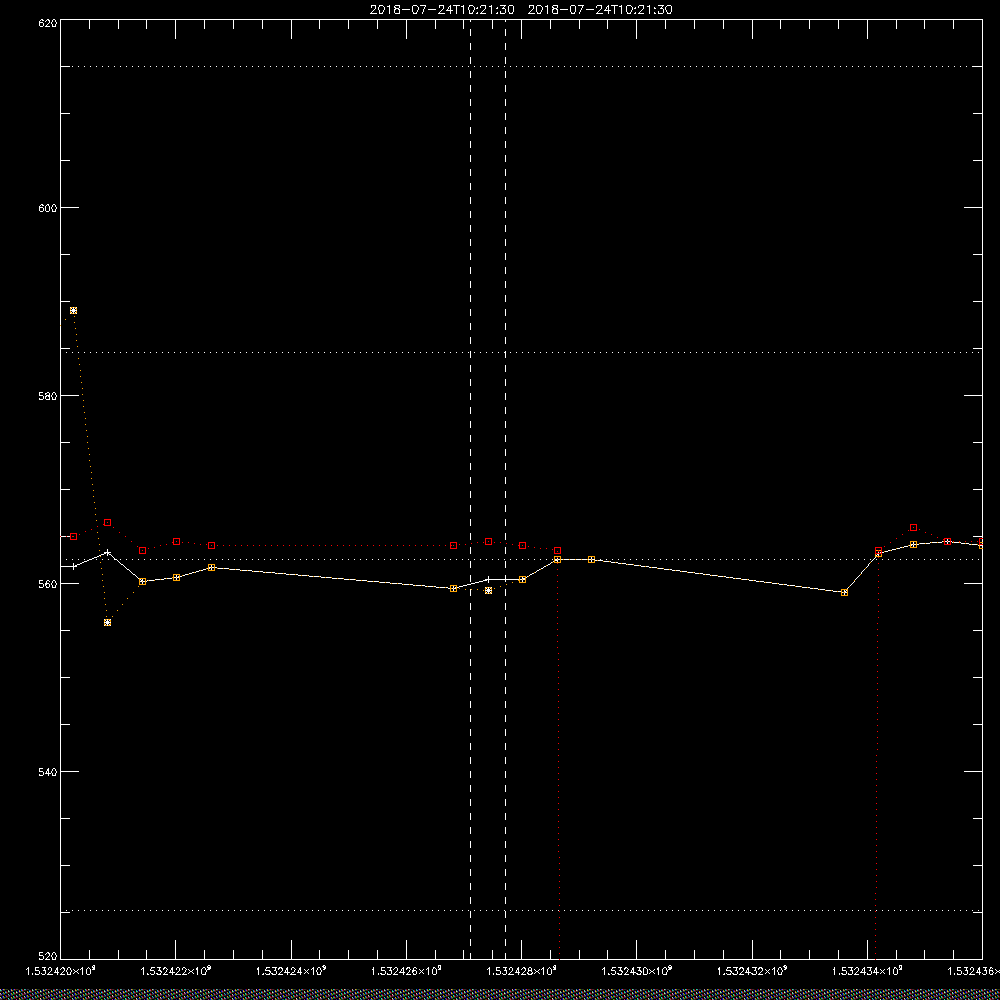Select the 520 y-axis label
The image size is (1000, 1000).
click(x=48, y=956)
